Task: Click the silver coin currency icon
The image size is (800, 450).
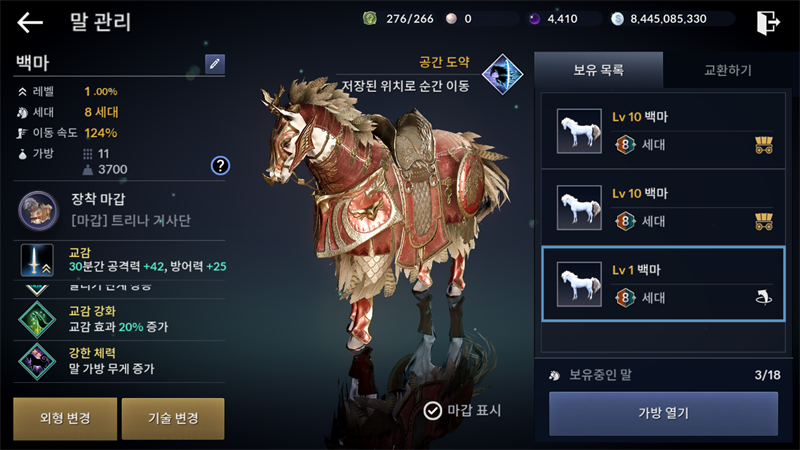Action: click(x=617, y=19)
